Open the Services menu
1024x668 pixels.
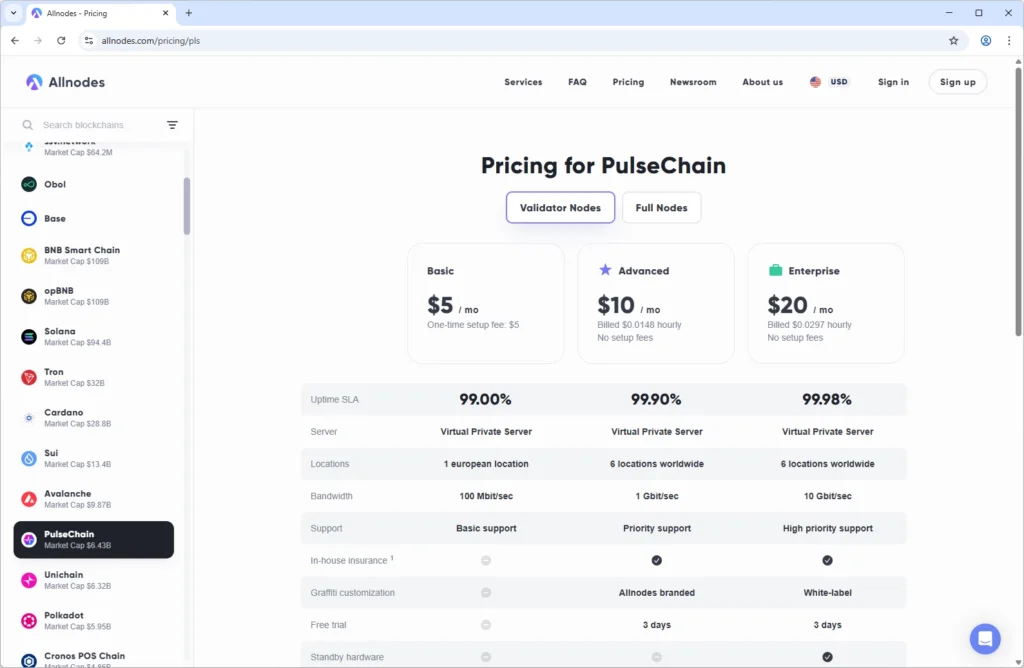[x=523, y=82]
